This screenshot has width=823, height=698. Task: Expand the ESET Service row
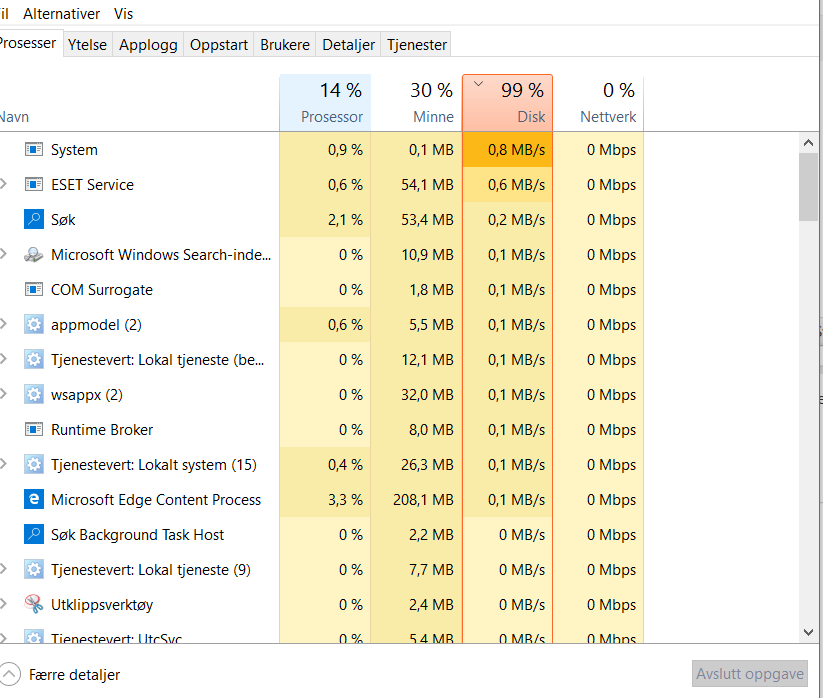pyautogui.click(x=4, y=184)
